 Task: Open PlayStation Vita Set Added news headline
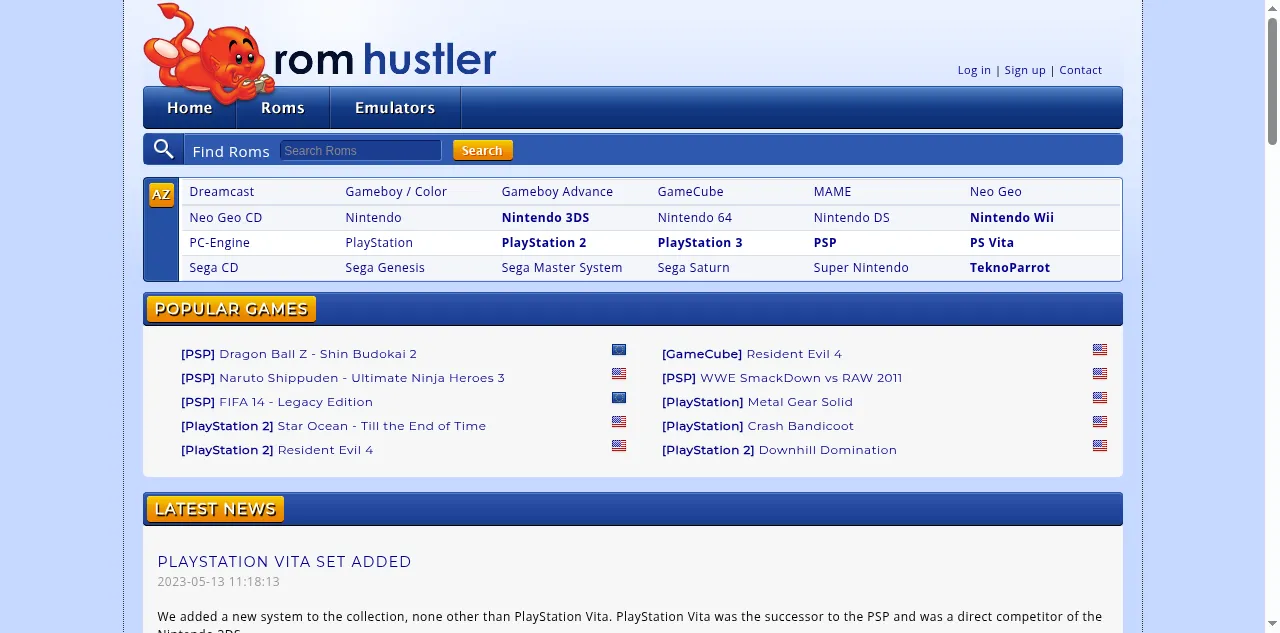[x=284, y=562]
